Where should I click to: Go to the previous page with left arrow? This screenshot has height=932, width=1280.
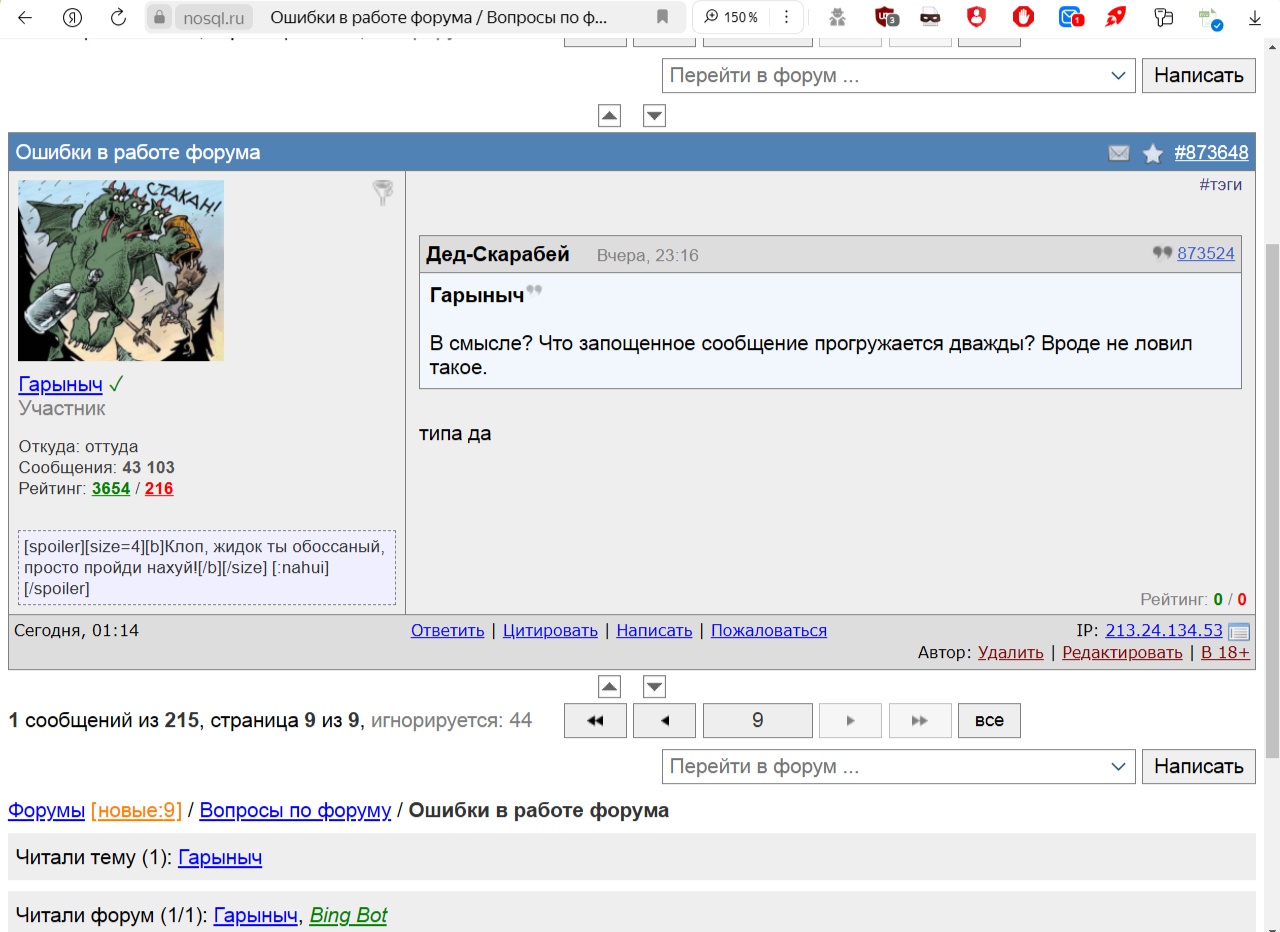664,720
